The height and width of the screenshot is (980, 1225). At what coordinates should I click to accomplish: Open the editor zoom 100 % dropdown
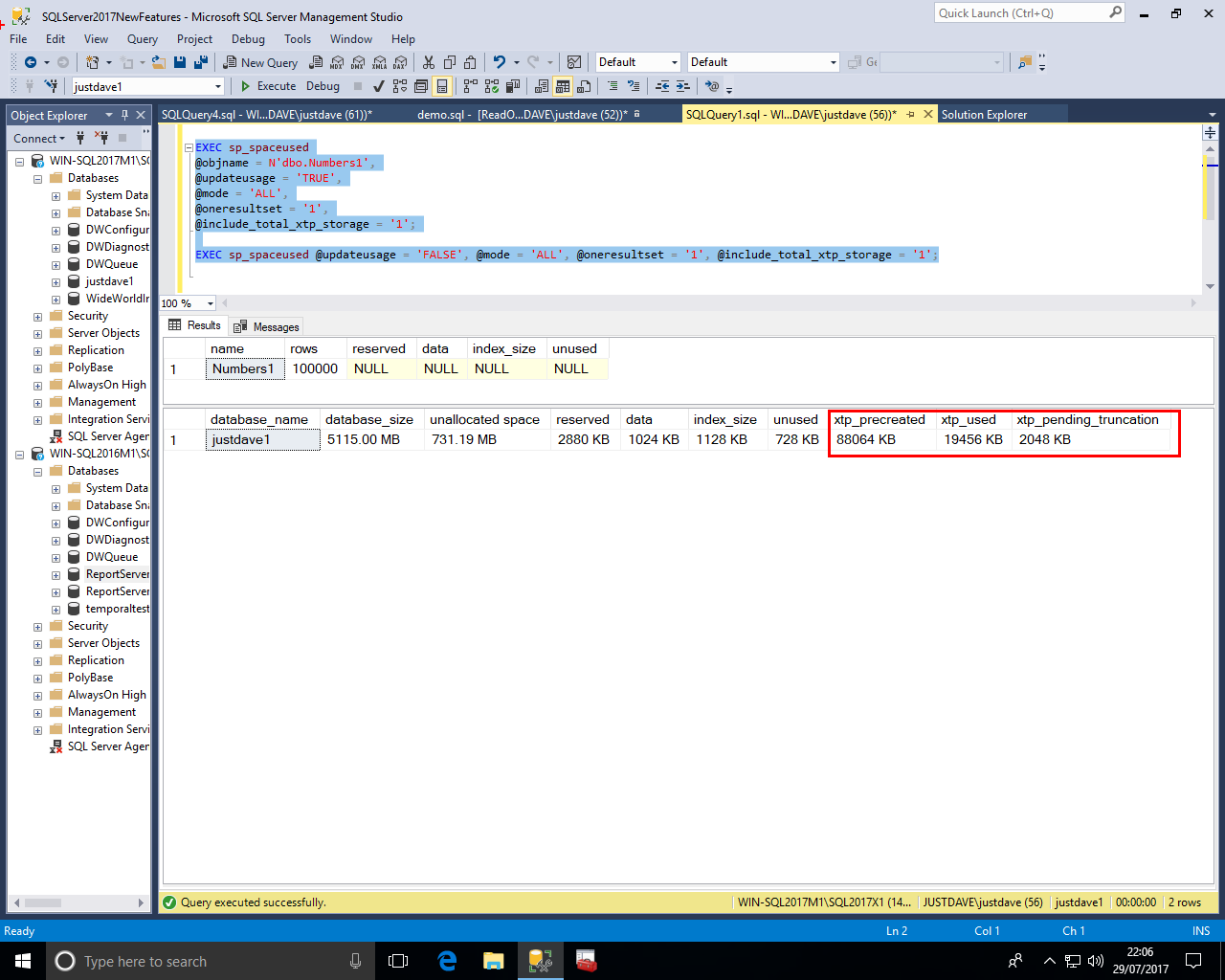tap(210, 303)
